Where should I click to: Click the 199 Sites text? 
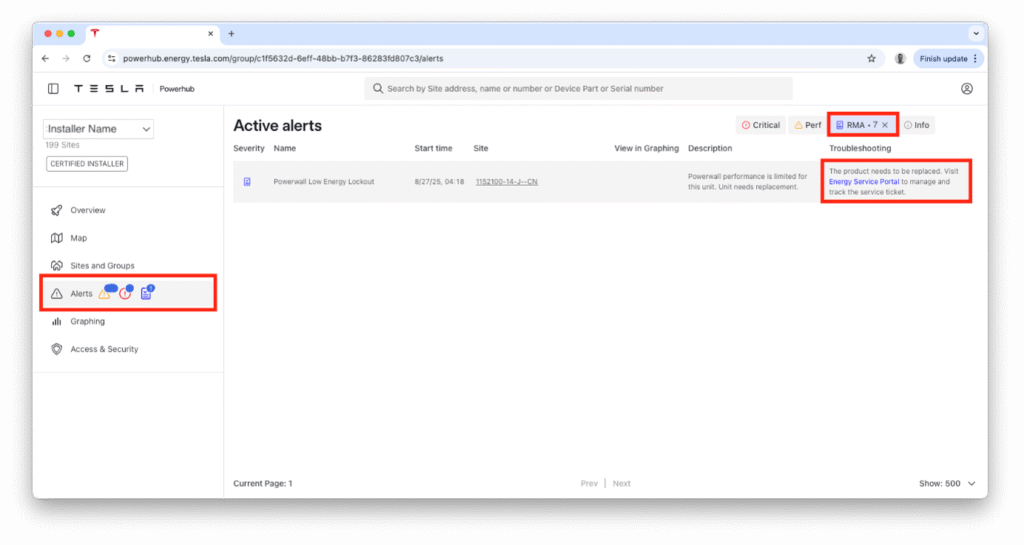(62, 145)
